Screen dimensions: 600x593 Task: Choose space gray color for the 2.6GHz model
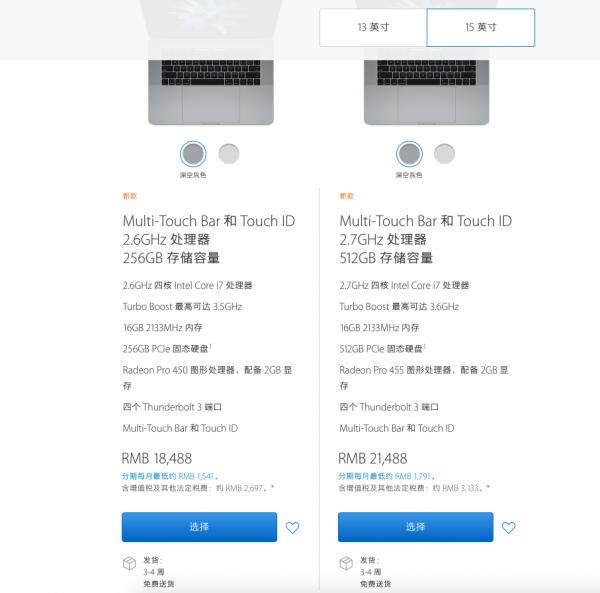coord(193,154)
